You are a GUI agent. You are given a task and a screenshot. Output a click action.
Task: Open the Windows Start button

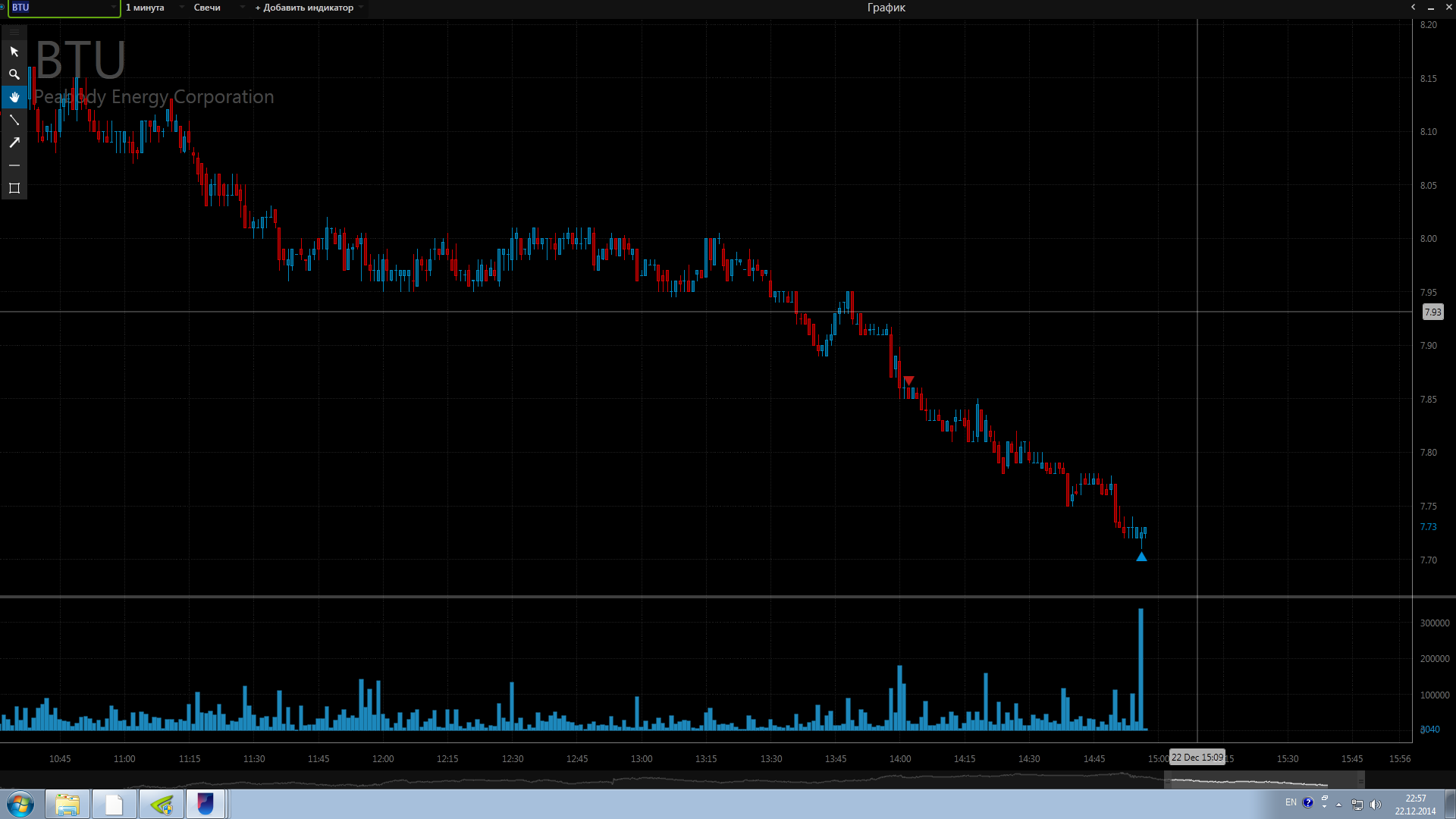click(x=20, y=804)
